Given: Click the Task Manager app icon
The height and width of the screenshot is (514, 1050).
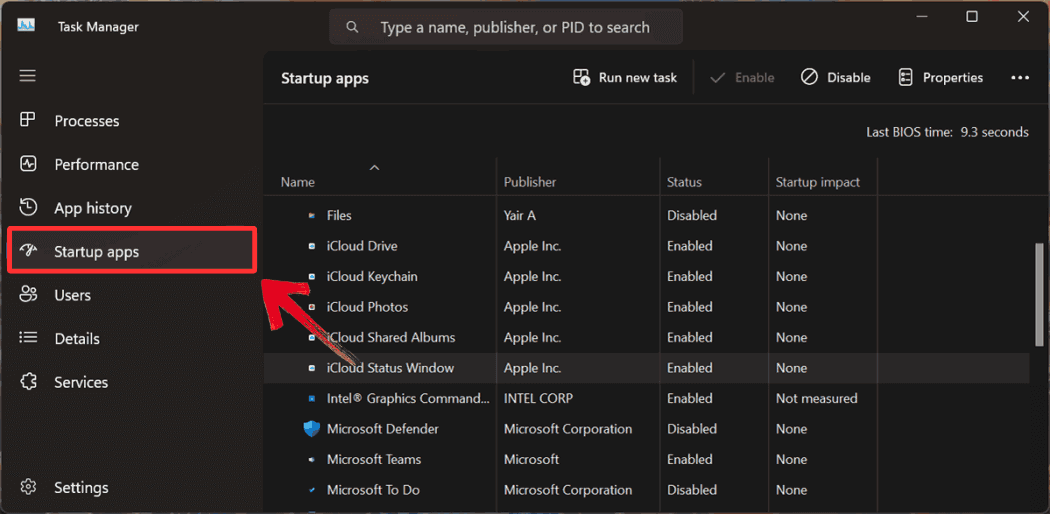Looking at the screenshot, I should coord(26,26).
